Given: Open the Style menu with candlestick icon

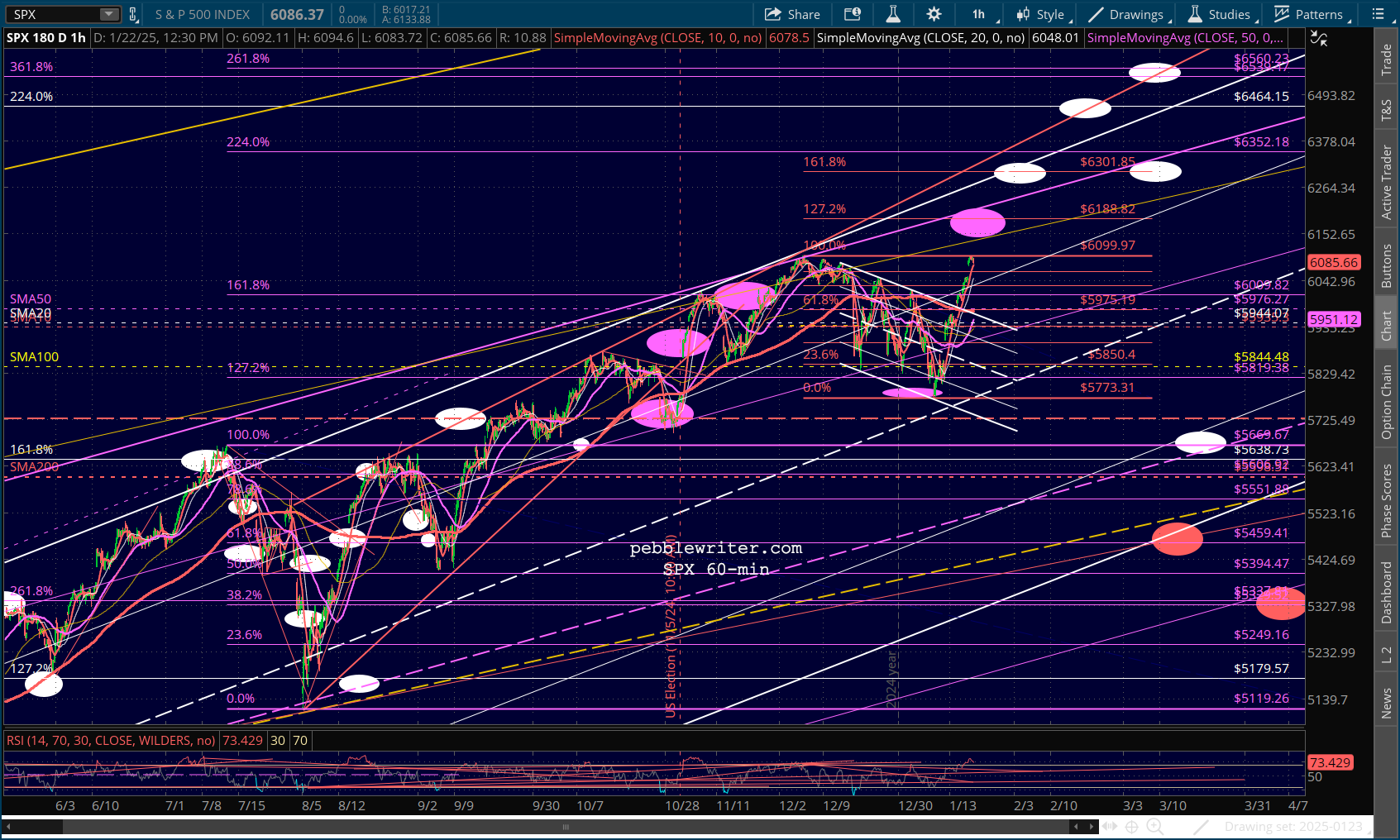Looking at the screenshot, I should coord(1043,14).
